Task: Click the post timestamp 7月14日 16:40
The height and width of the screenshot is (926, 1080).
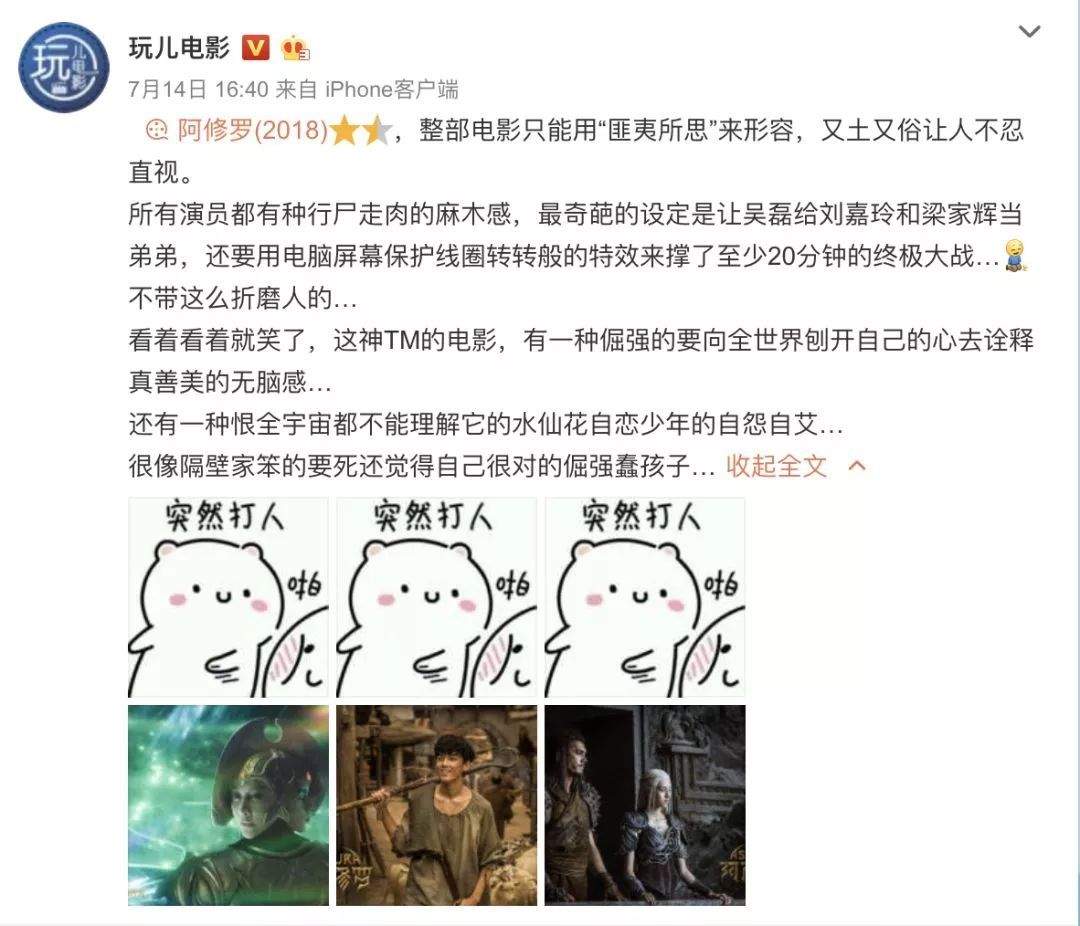Action: [x=198, y=89]
